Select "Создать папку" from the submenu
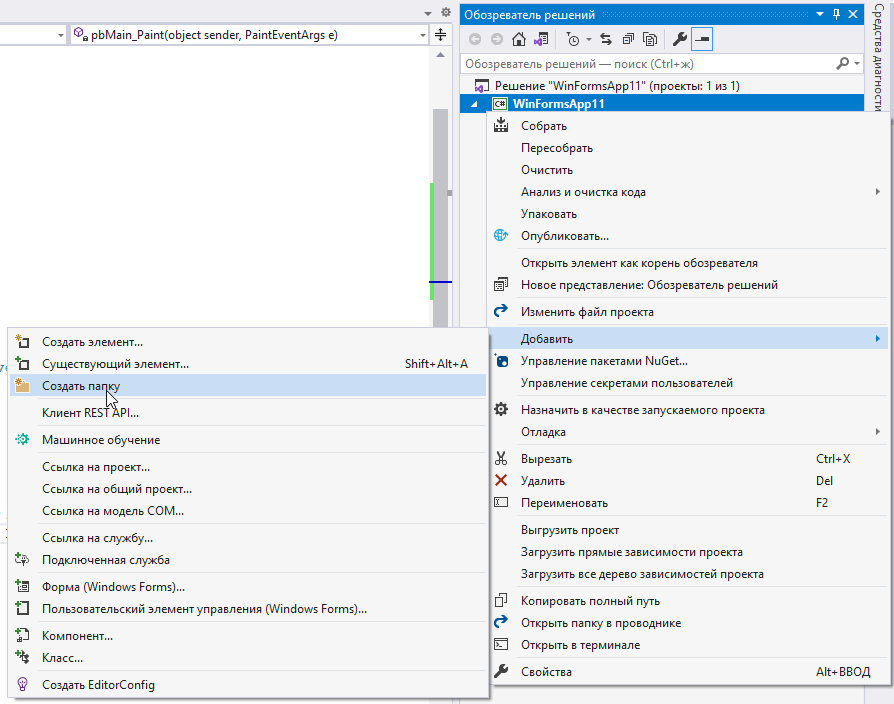 [81, 385]
